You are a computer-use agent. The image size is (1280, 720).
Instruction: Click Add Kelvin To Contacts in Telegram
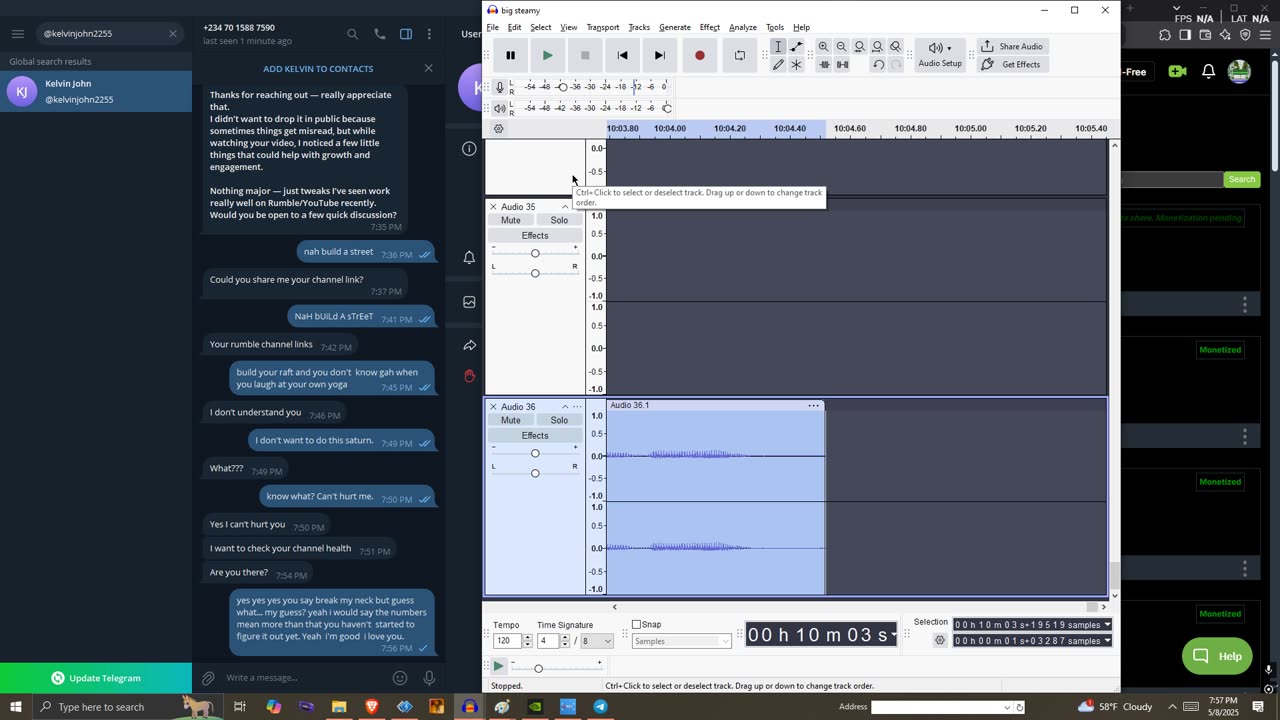click(x=318, y=69)
